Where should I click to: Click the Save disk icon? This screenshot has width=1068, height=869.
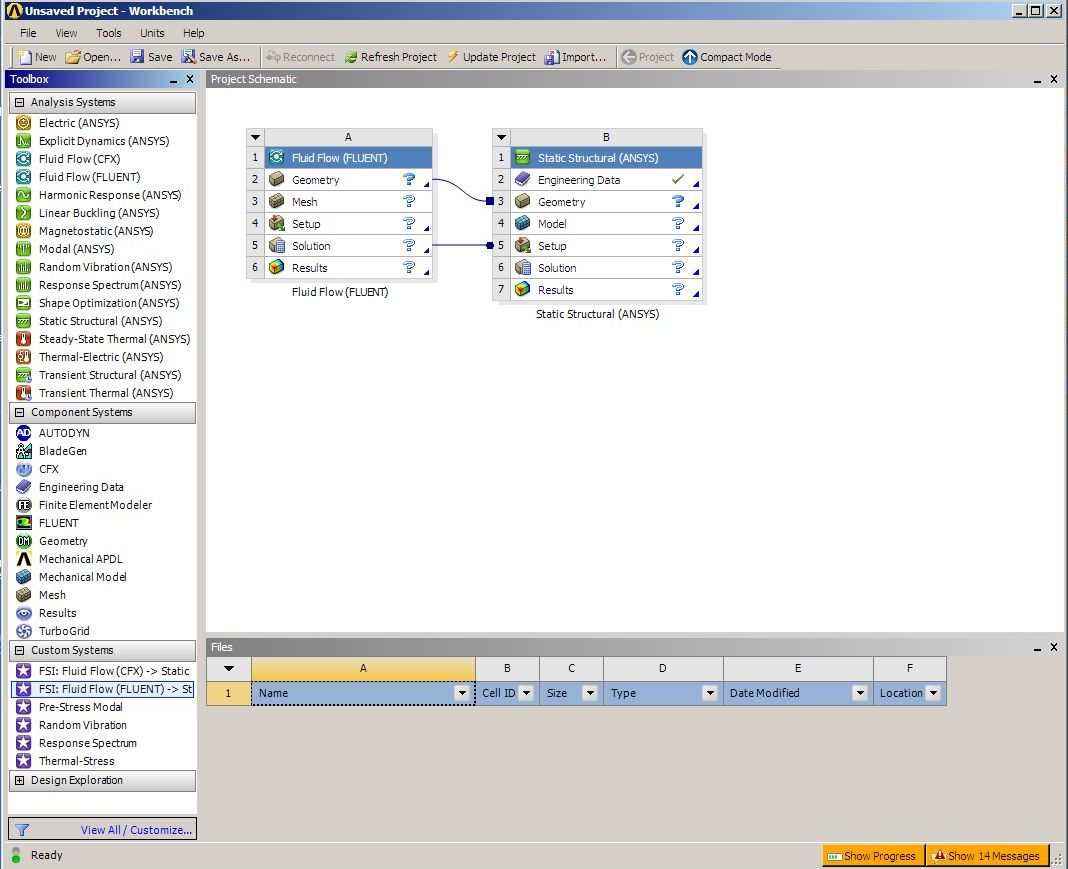coord(138,57)
